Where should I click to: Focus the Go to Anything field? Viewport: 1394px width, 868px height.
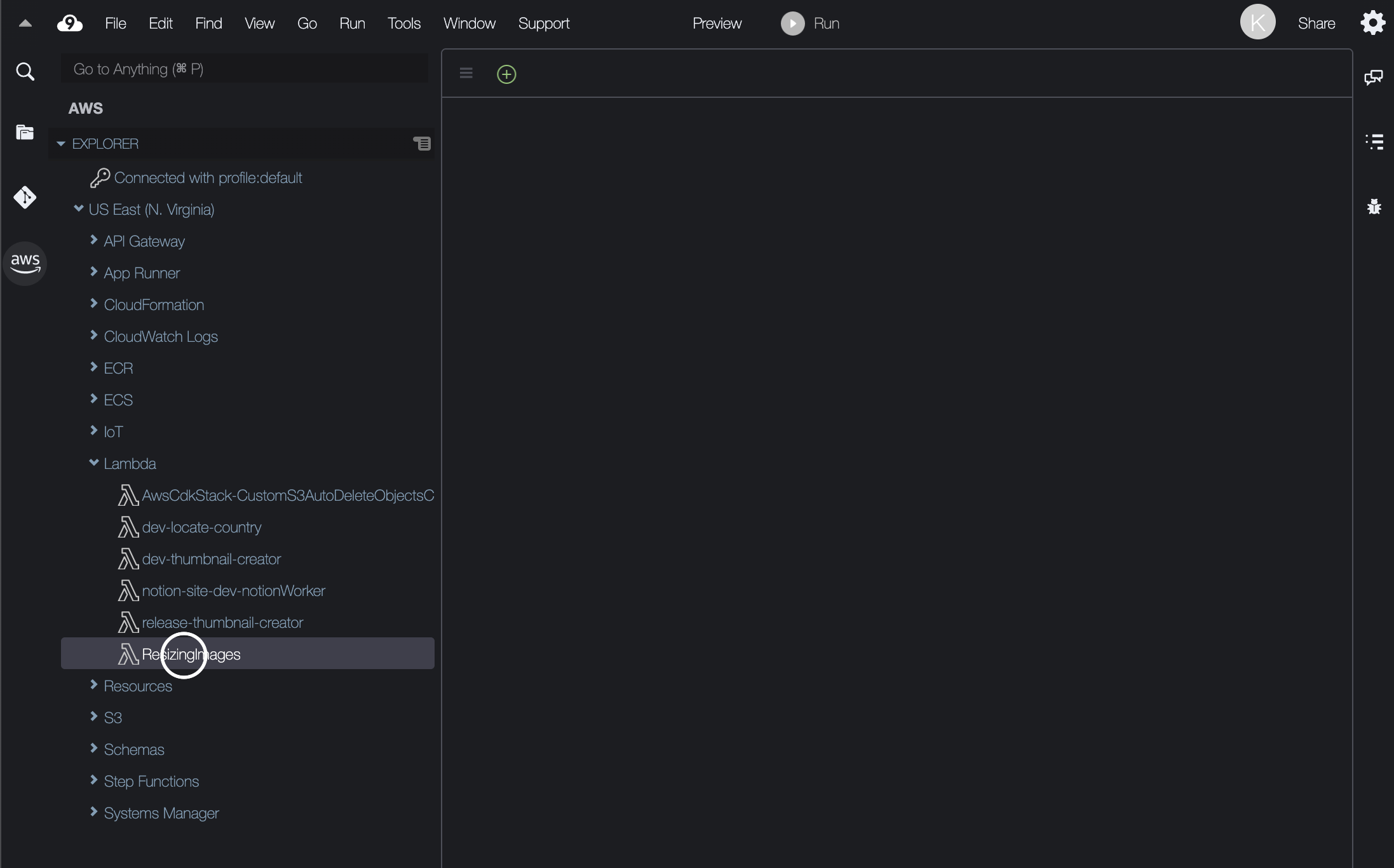(x=244, y=69)
